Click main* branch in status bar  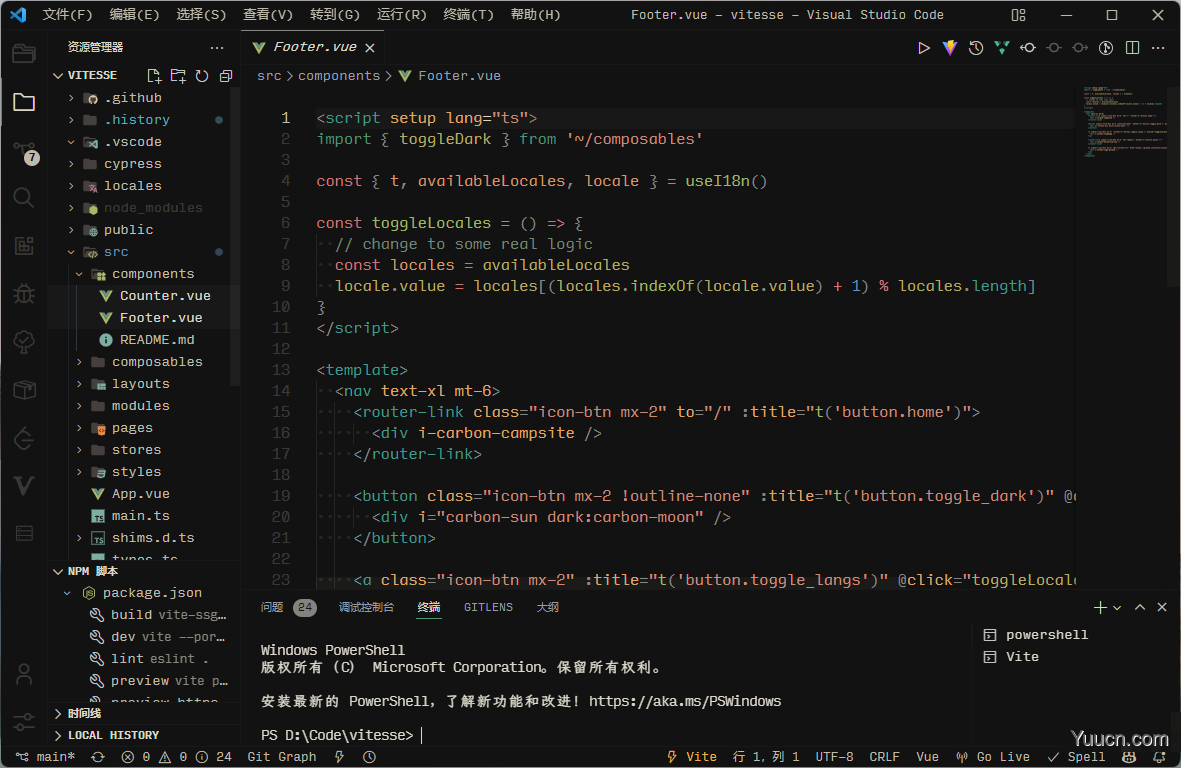tap(46, 757)
